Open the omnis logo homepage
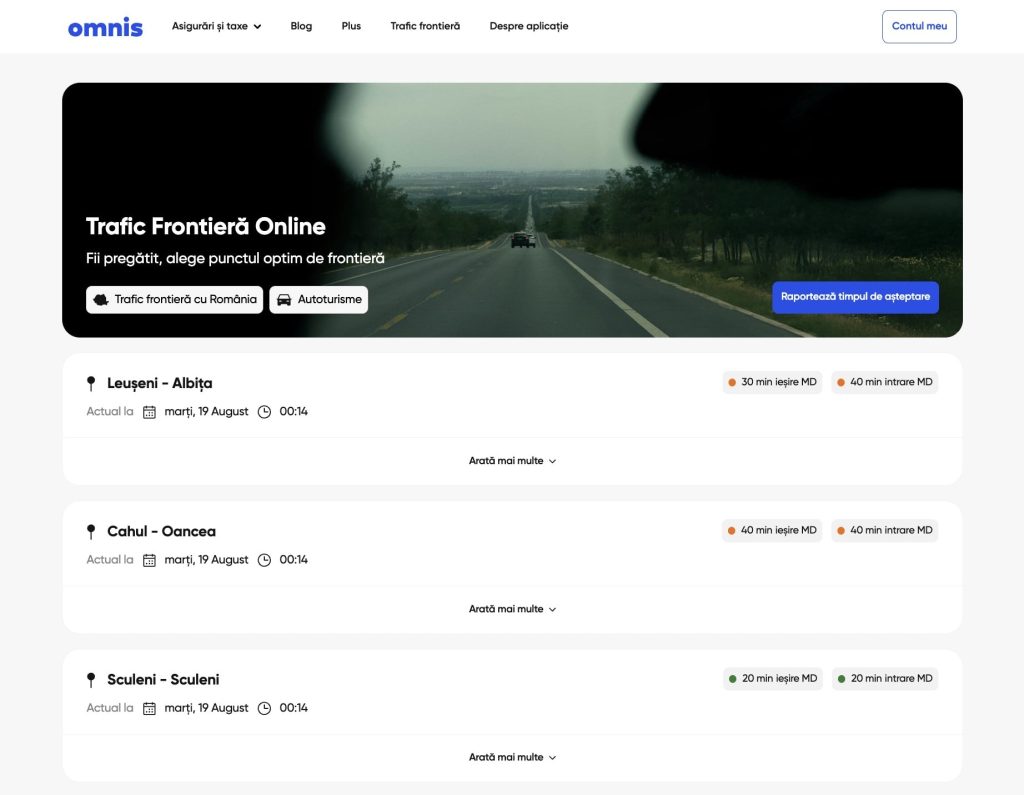The image size is (1024, 795). [x=105, y=27]
